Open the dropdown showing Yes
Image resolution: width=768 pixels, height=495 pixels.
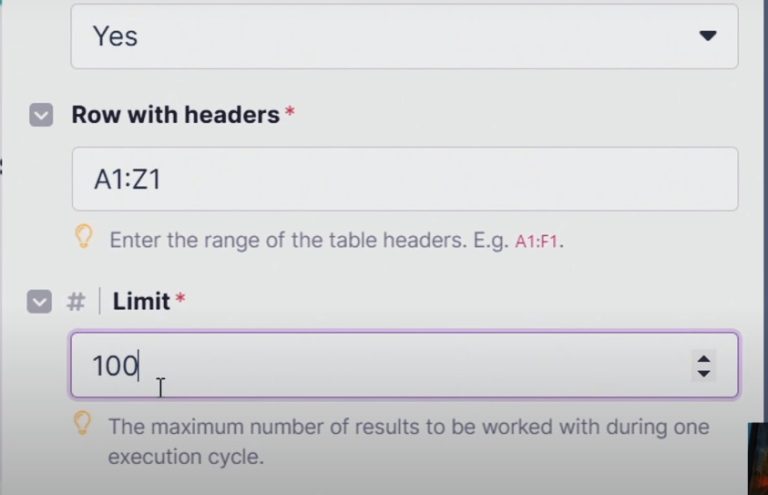coord(404,36)
